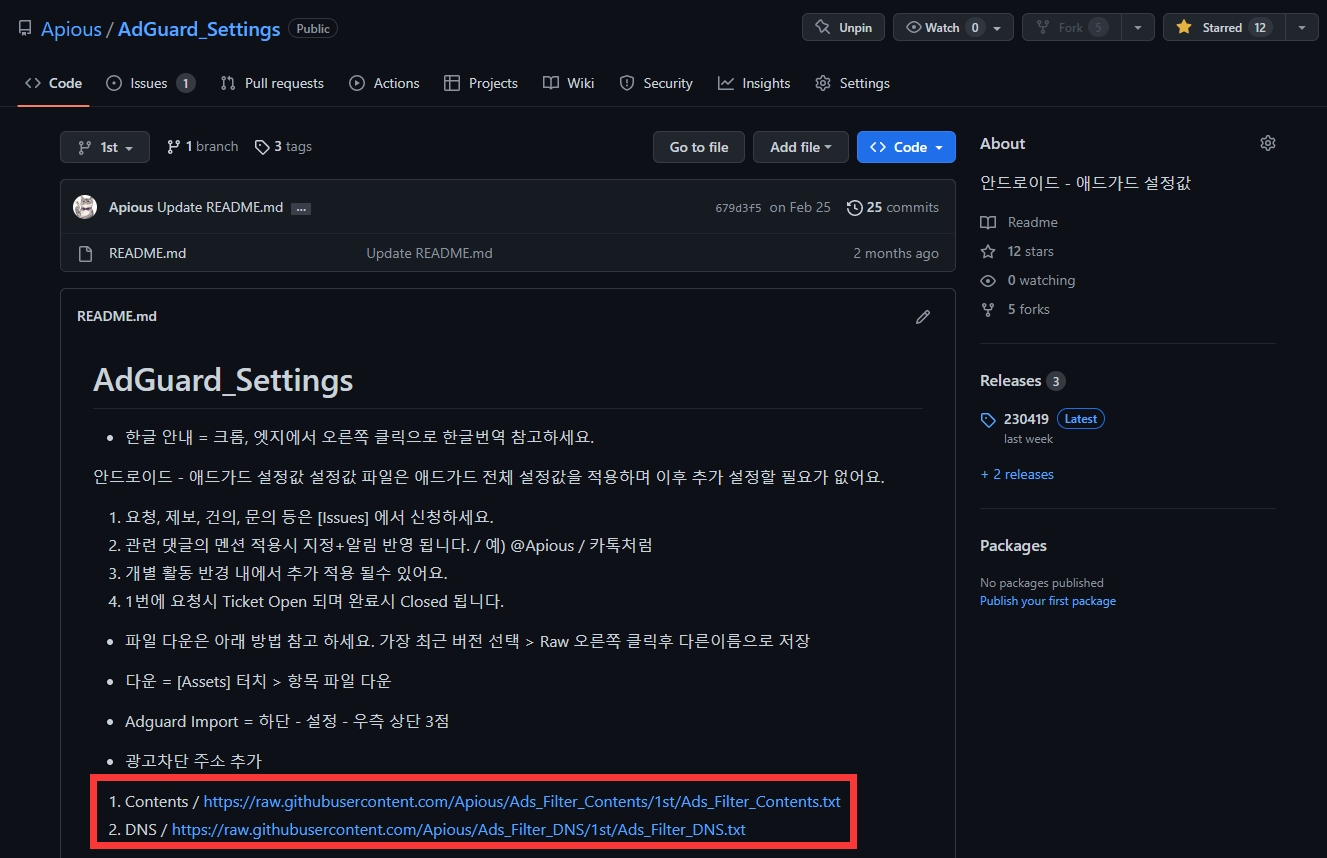Screen dimensions: 1327x858
Task: Expand commit details ellipsis button
Action: point(301,208)
